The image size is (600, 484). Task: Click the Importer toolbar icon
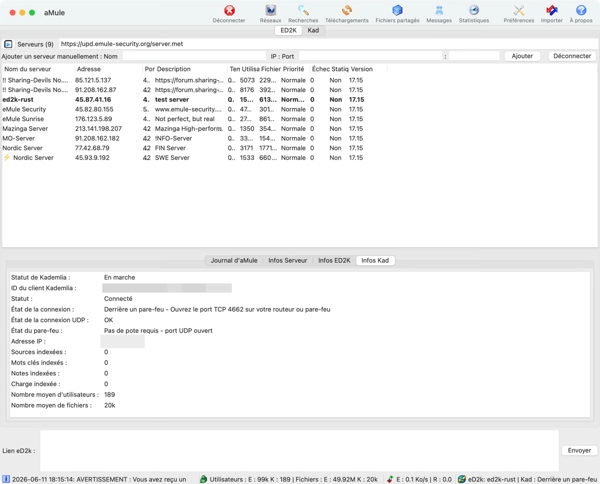[x=551, y=10]
